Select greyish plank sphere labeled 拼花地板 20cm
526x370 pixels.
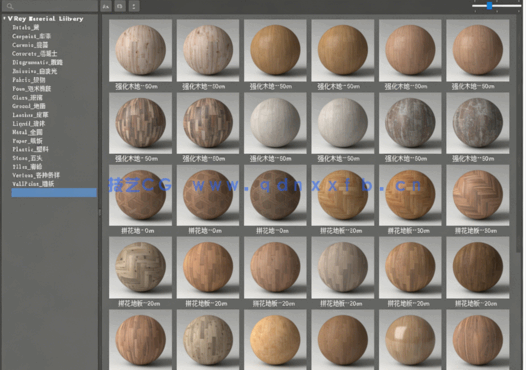(x=343, y=268)
